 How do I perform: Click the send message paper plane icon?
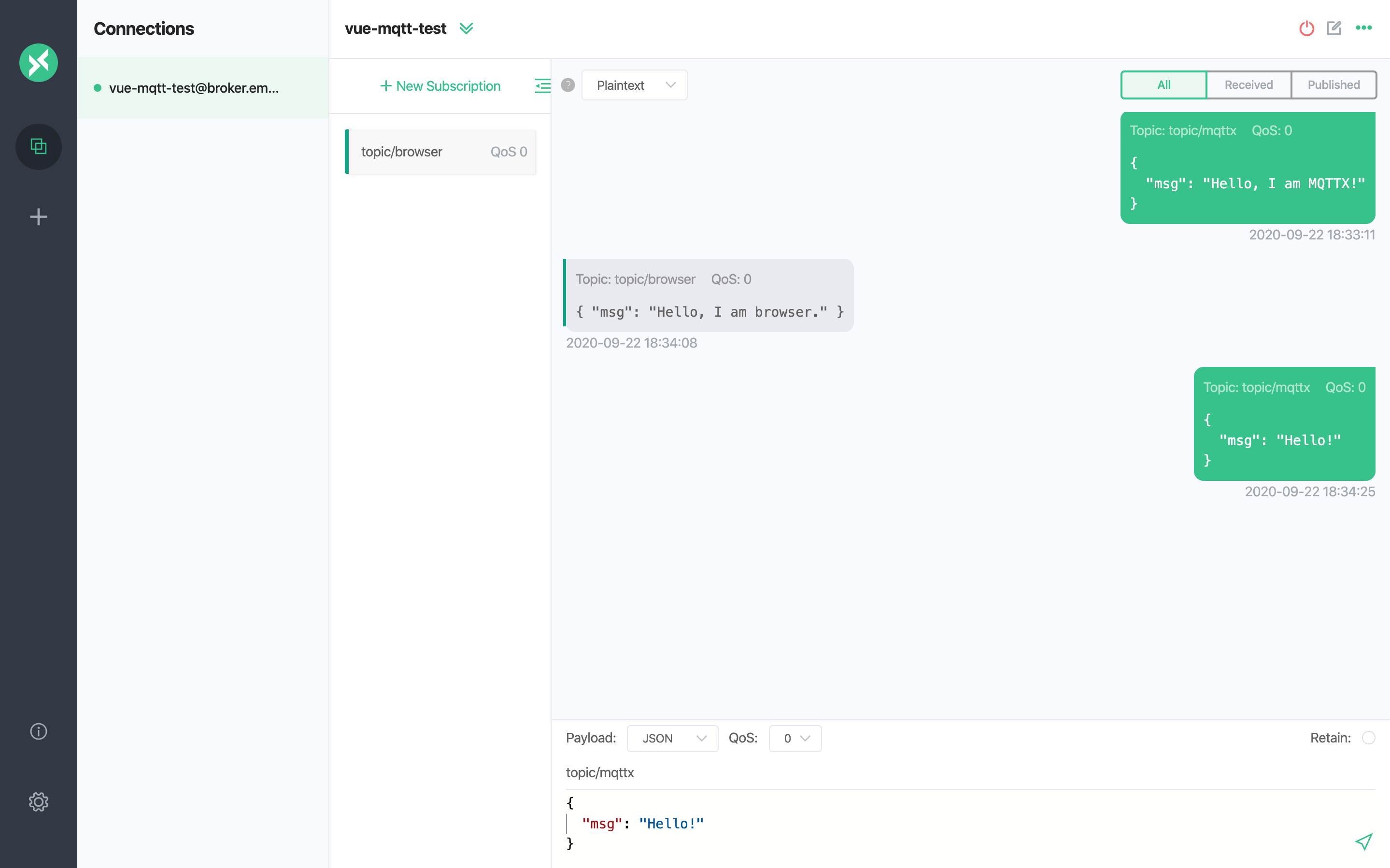(x=1363, y=841)
